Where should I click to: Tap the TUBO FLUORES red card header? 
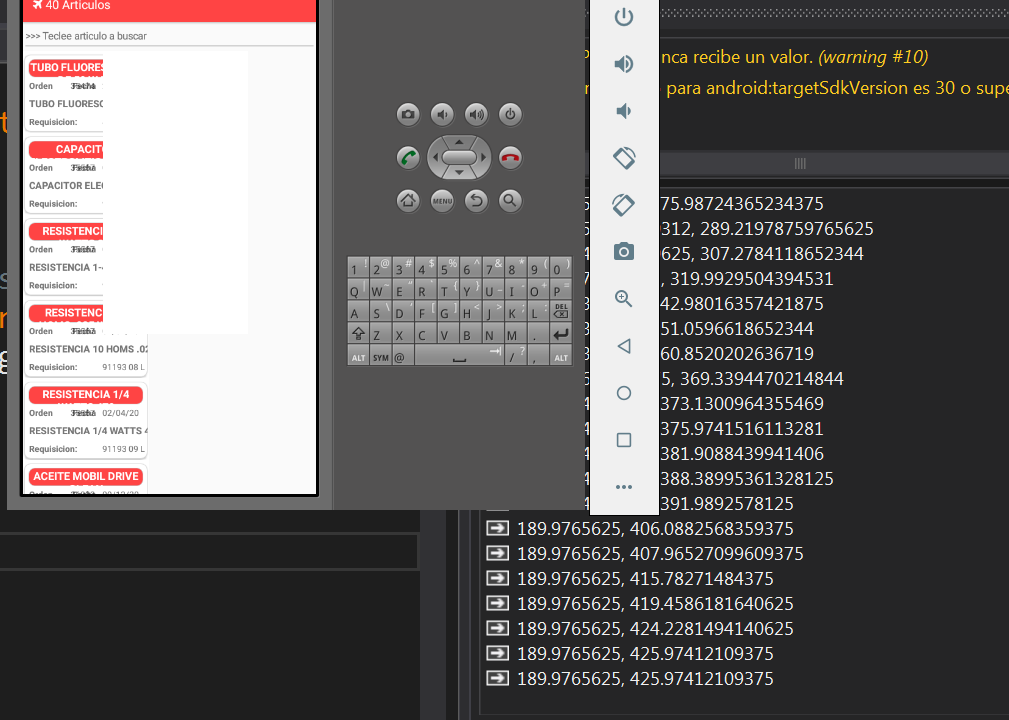(x=66, y=68)
